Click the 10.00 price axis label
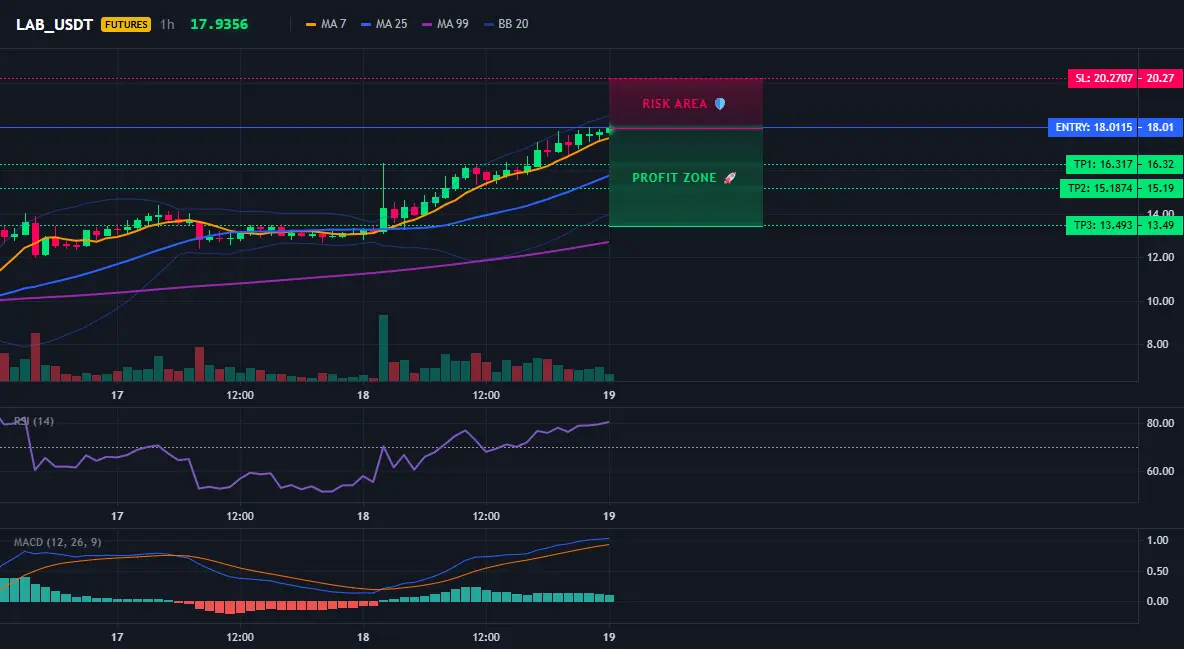 pyautogui.click(x=1161, y=301)
